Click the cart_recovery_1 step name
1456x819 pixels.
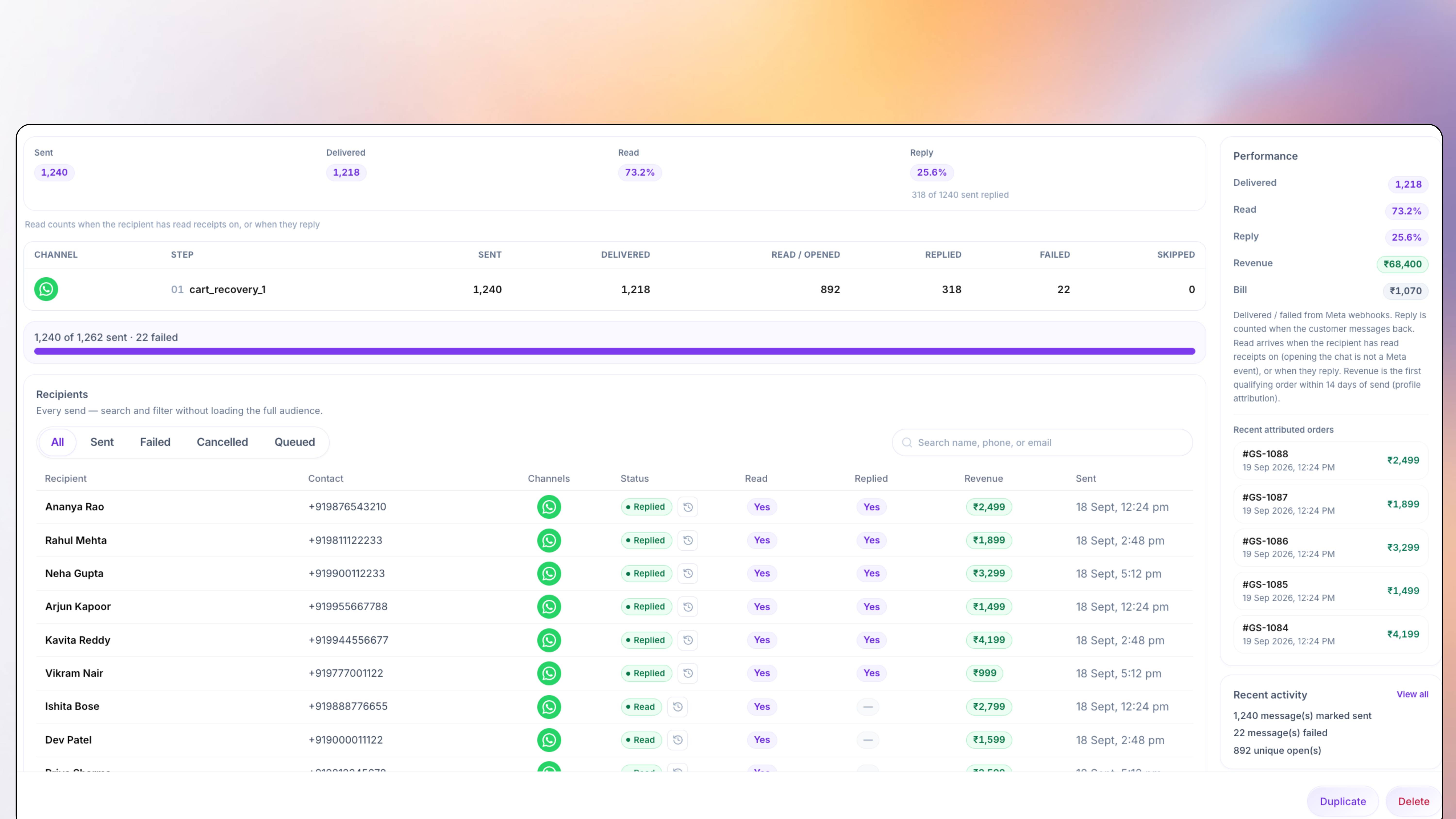coord(227,290)
